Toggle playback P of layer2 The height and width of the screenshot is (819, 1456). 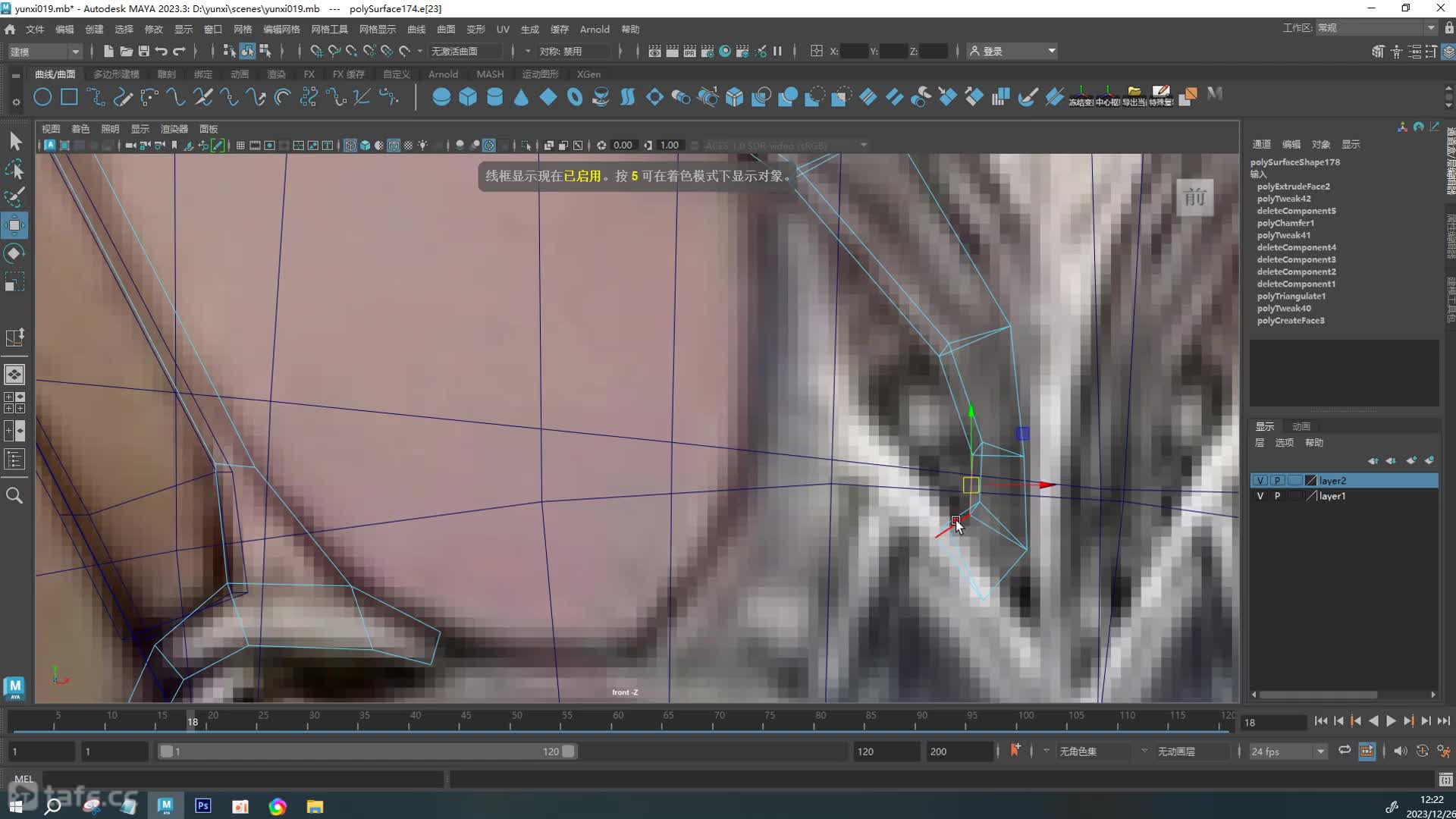pos(1278,481)
